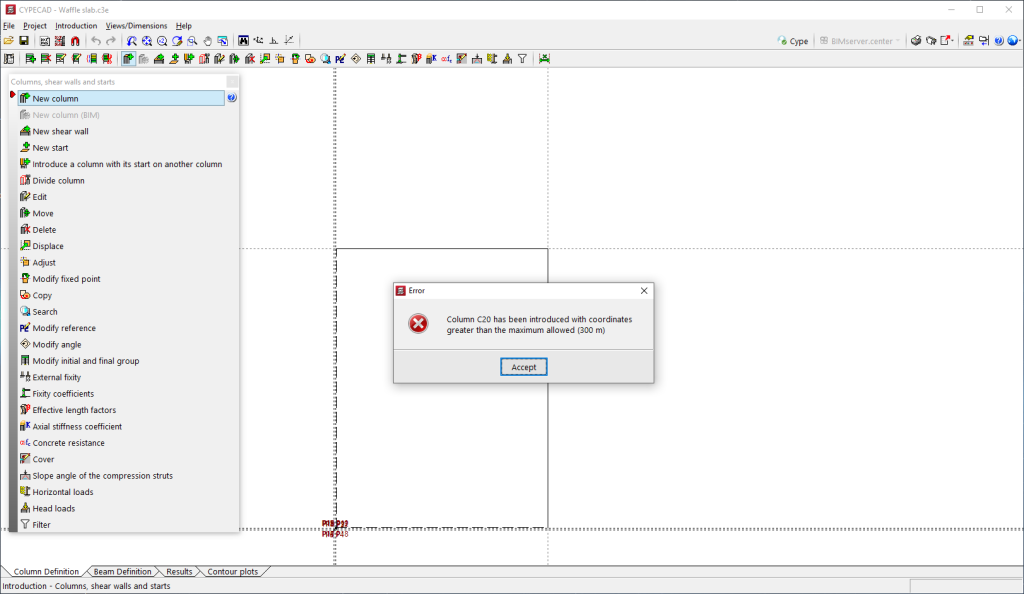
Task: Click the Filter funnel icon in toolbar
Action: 522,59
